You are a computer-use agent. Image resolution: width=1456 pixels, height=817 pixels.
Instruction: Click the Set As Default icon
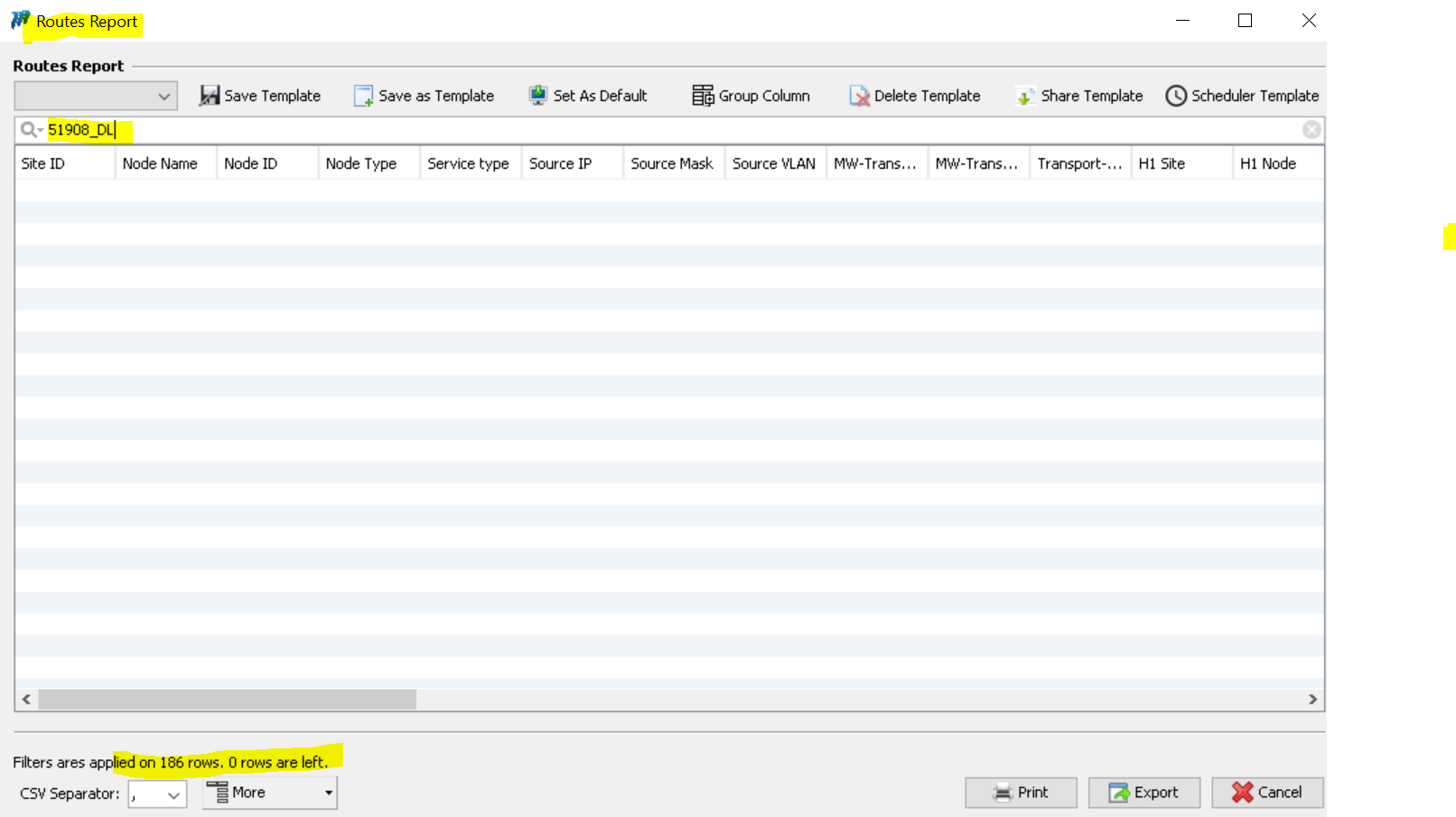(x=538, y=95)
